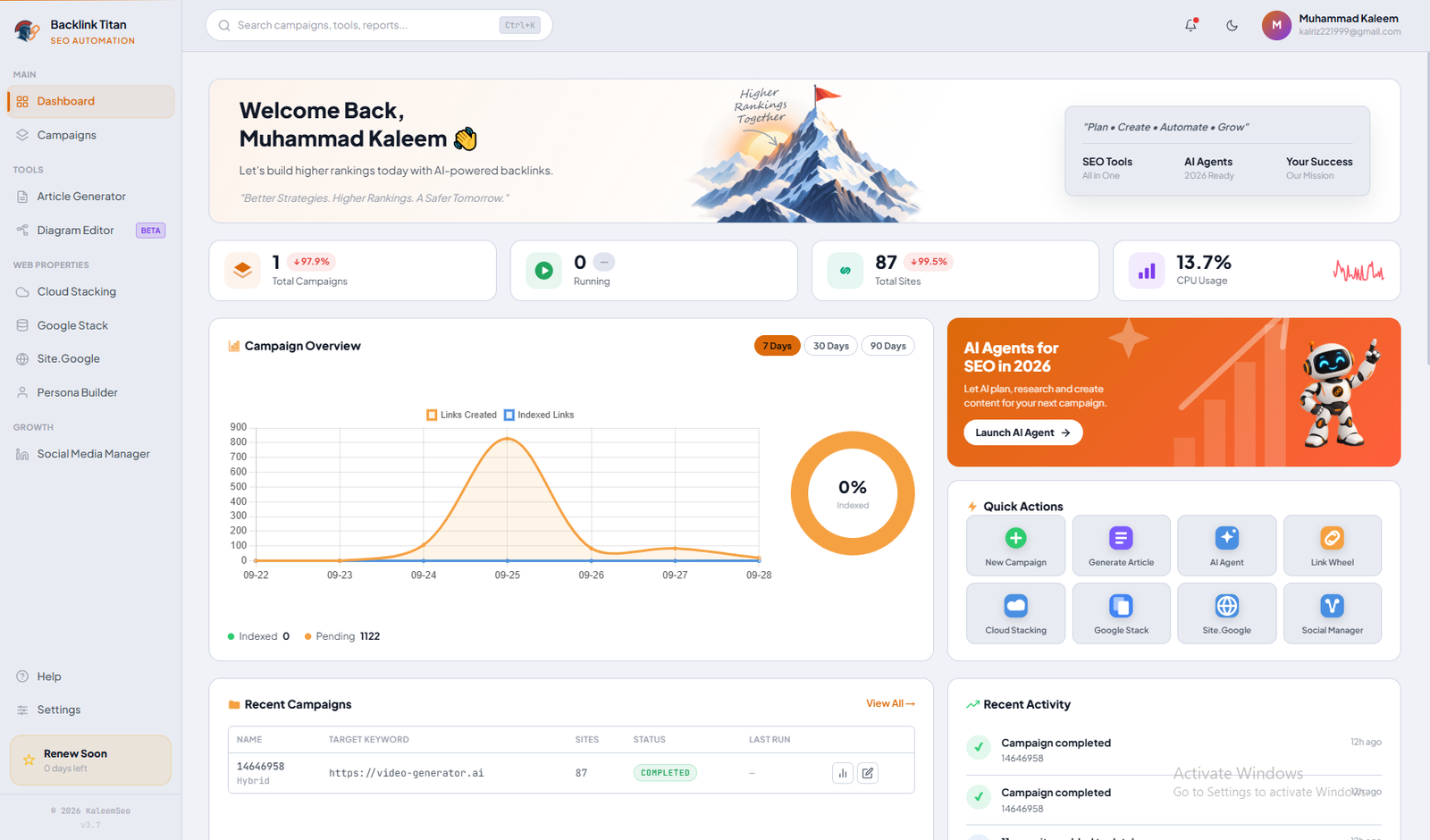Click New Campaign quick action
This screenshot has height=840, width=1430.
pos(1015,545)
